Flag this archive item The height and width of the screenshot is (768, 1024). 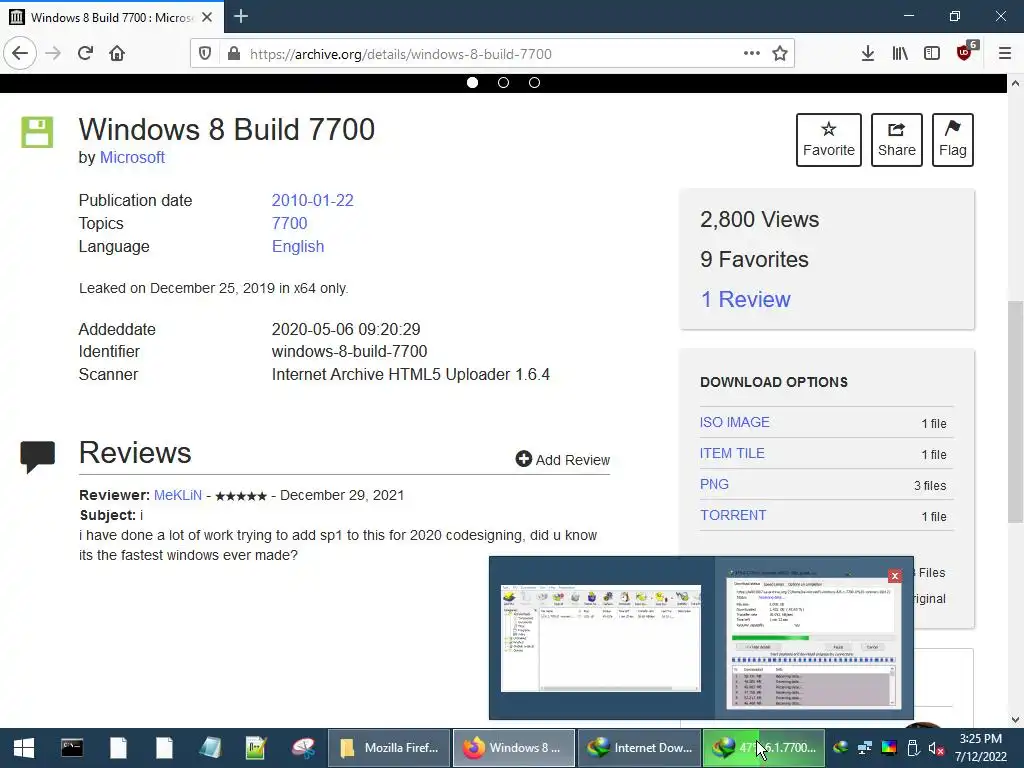point(953,140)
